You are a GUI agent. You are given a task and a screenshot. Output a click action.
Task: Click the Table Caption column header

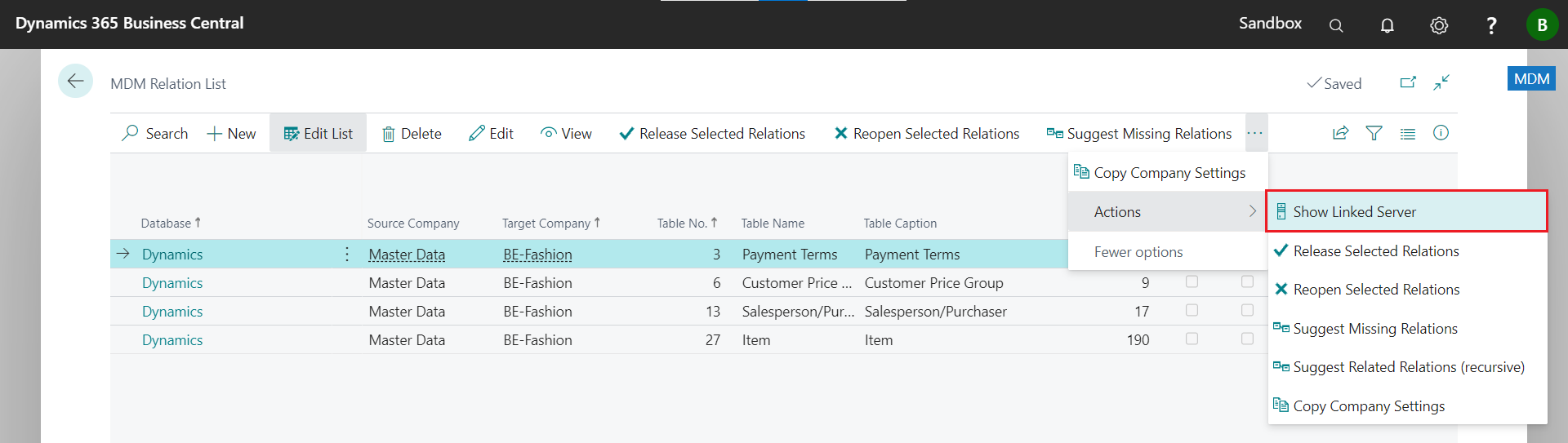[x=900, y=224]
